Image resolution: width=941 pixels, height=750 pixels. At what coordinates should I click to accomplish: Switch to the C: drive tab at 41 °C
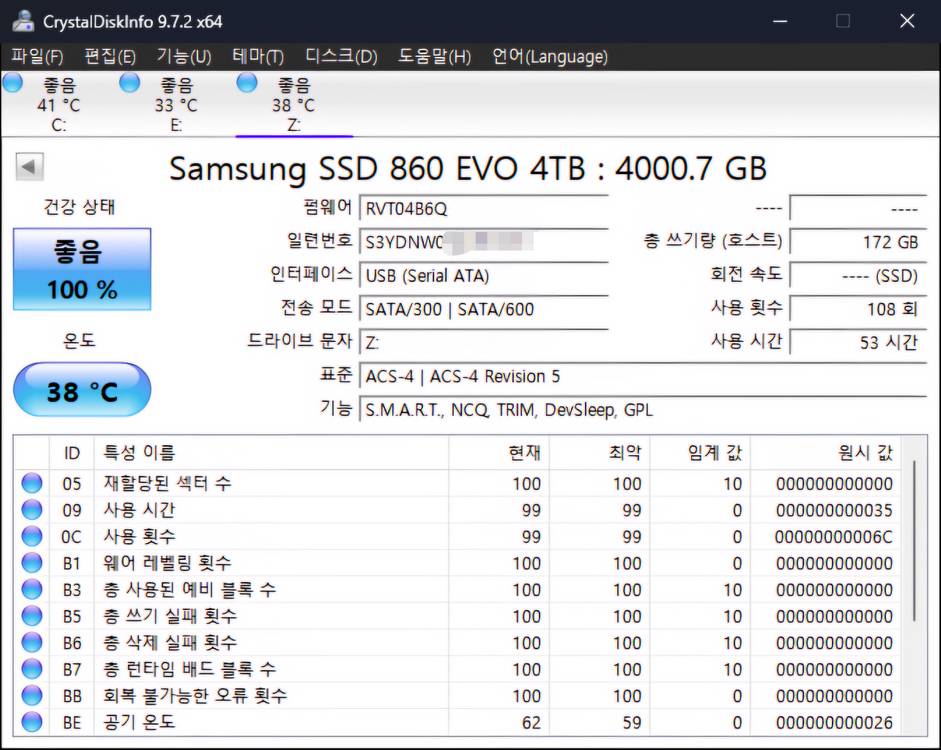59,104
